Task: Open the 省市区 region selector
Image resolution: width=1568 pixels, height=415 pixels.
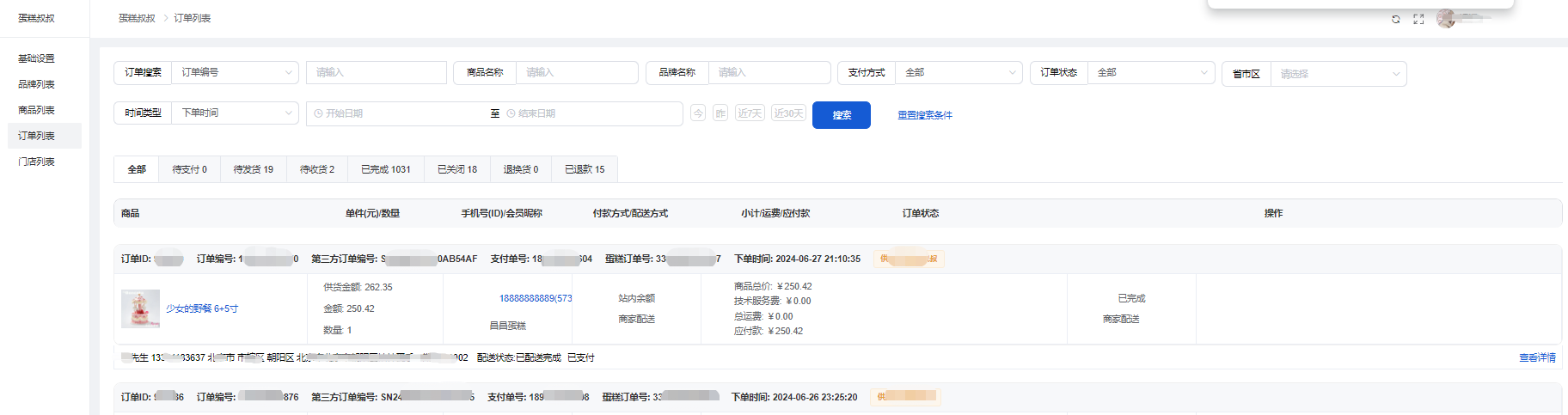Action: pyautogui.click(x=1338, y=74)
